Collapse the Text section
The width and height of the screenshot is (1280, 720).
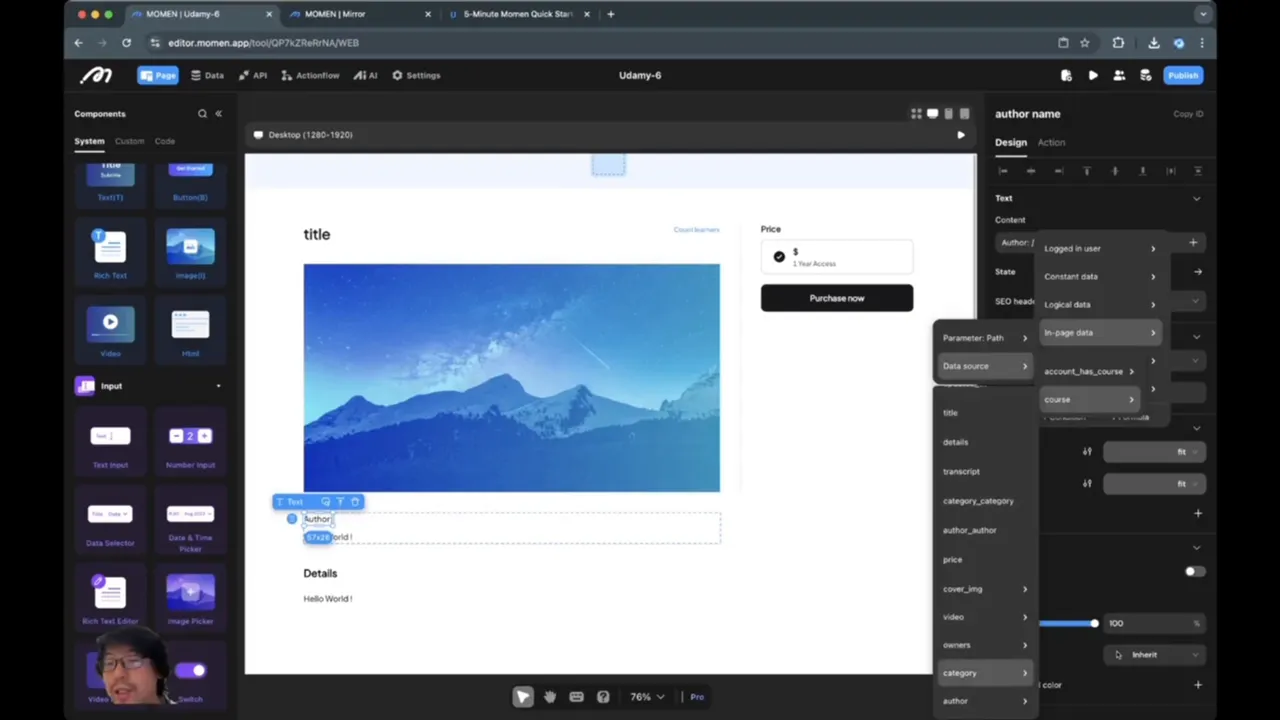point(1196,198)
